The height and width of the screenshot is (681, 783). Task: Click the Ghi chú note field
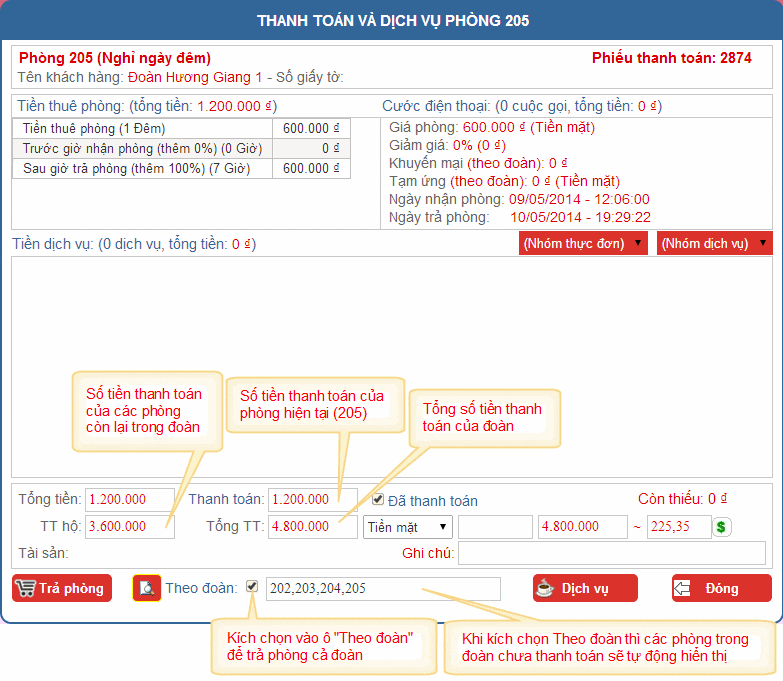click(612, 553)
